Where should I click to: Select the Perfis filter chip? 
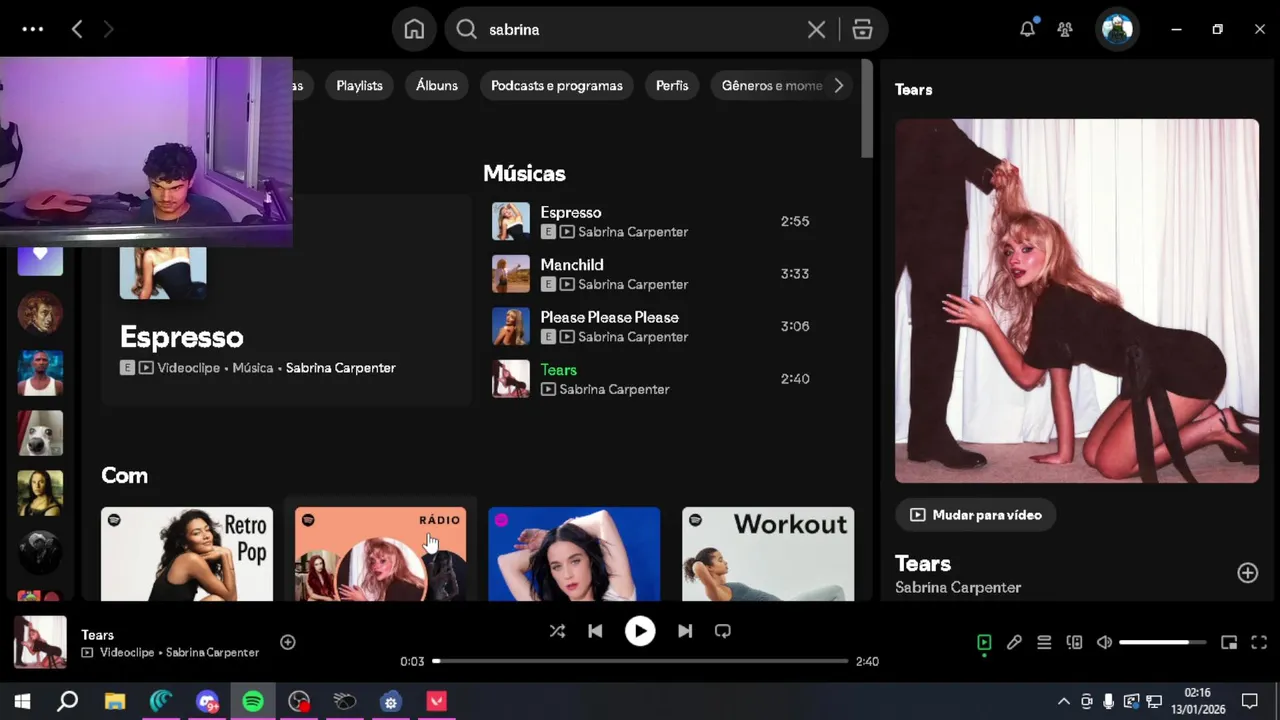(x=672, y=85)
